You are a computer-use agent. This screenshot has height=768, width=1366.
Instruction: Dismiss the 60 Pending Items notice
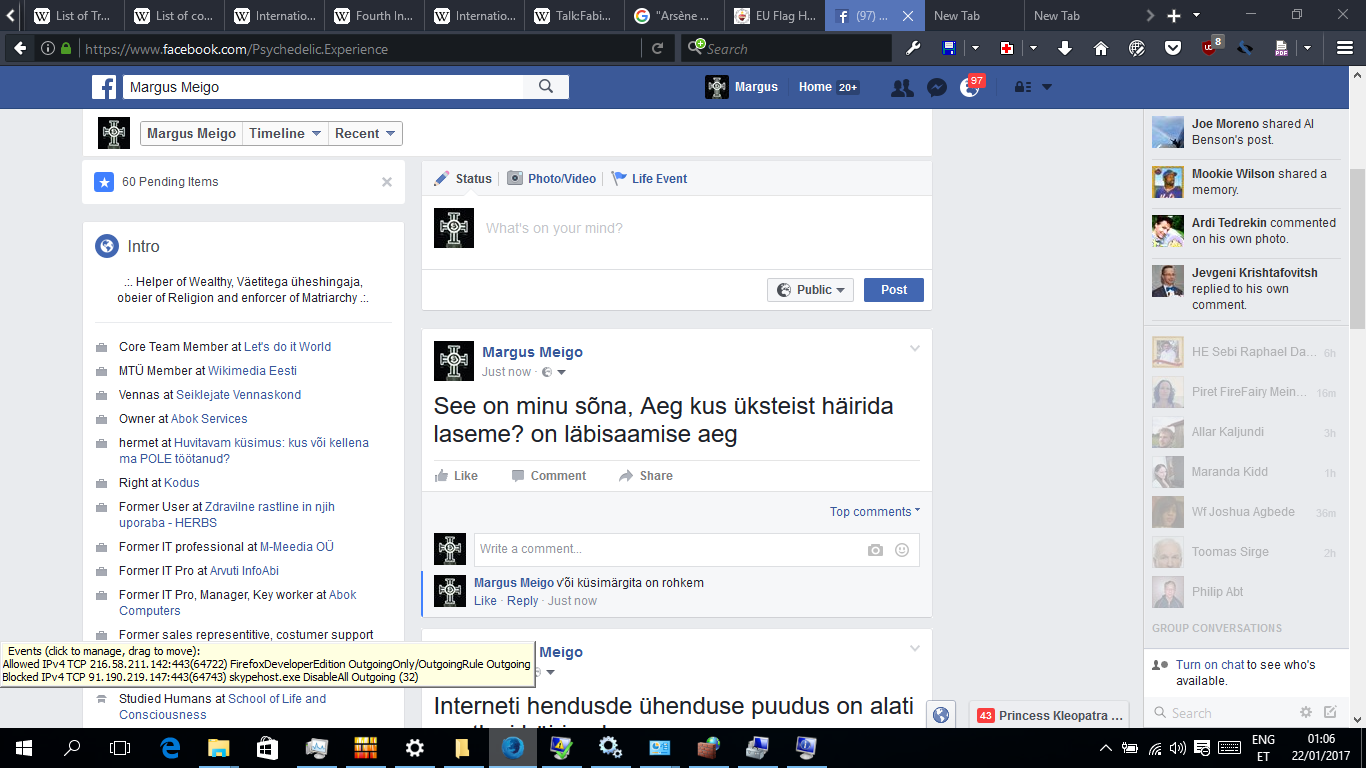tap(387, 182)
